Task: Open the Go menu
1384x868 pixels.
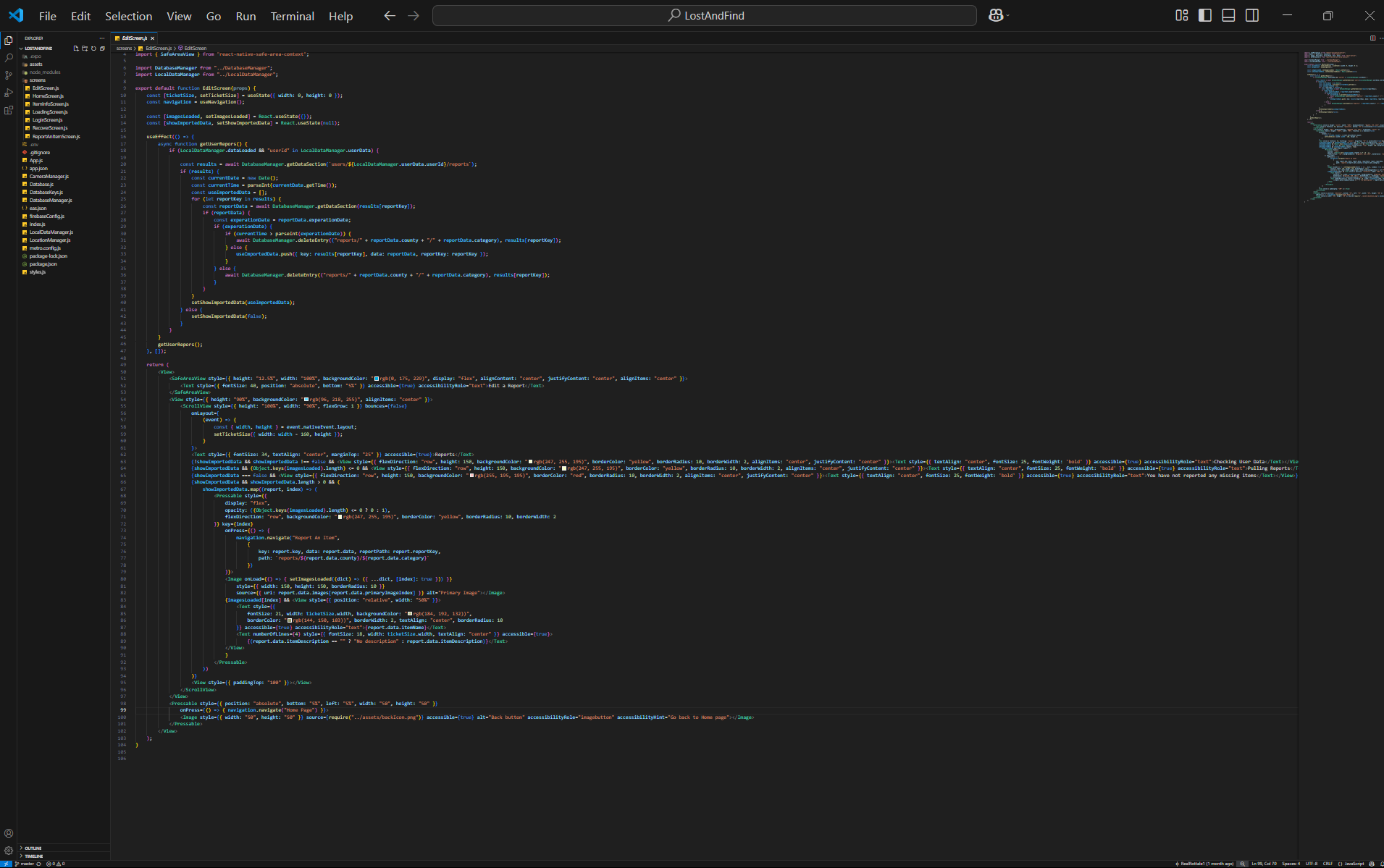Action: 214,16
